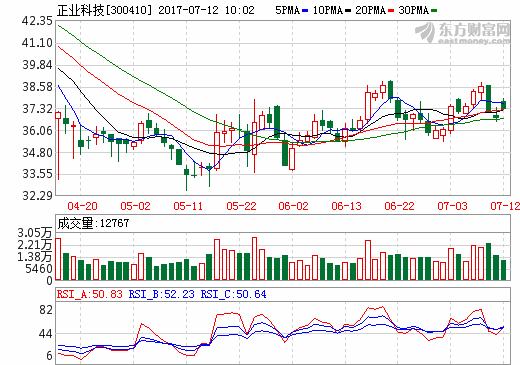The image size is (520, 365).
Task: Click the 2.21万 volume axis label
Action: click(35, 245)
